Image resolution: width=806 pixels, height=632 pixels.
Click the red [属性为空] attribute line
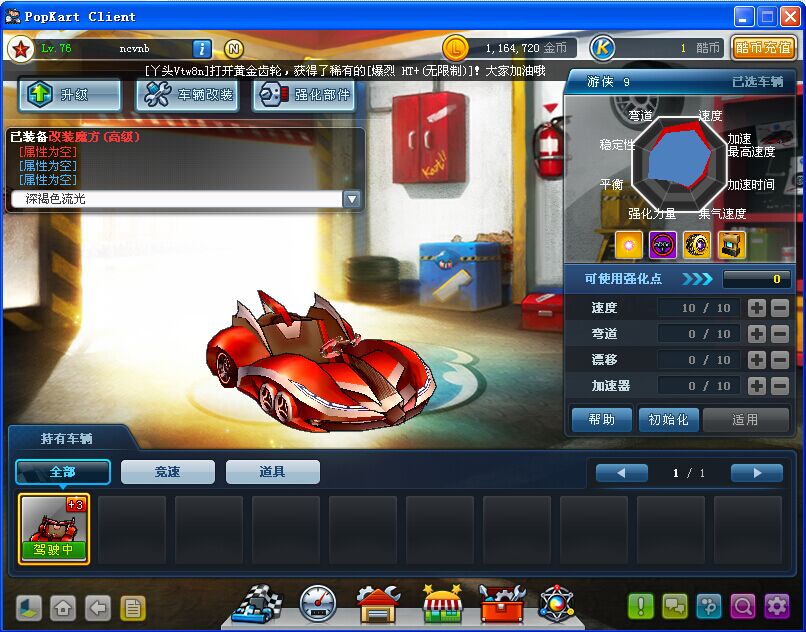pyautogui.click(x=48, y=152)
